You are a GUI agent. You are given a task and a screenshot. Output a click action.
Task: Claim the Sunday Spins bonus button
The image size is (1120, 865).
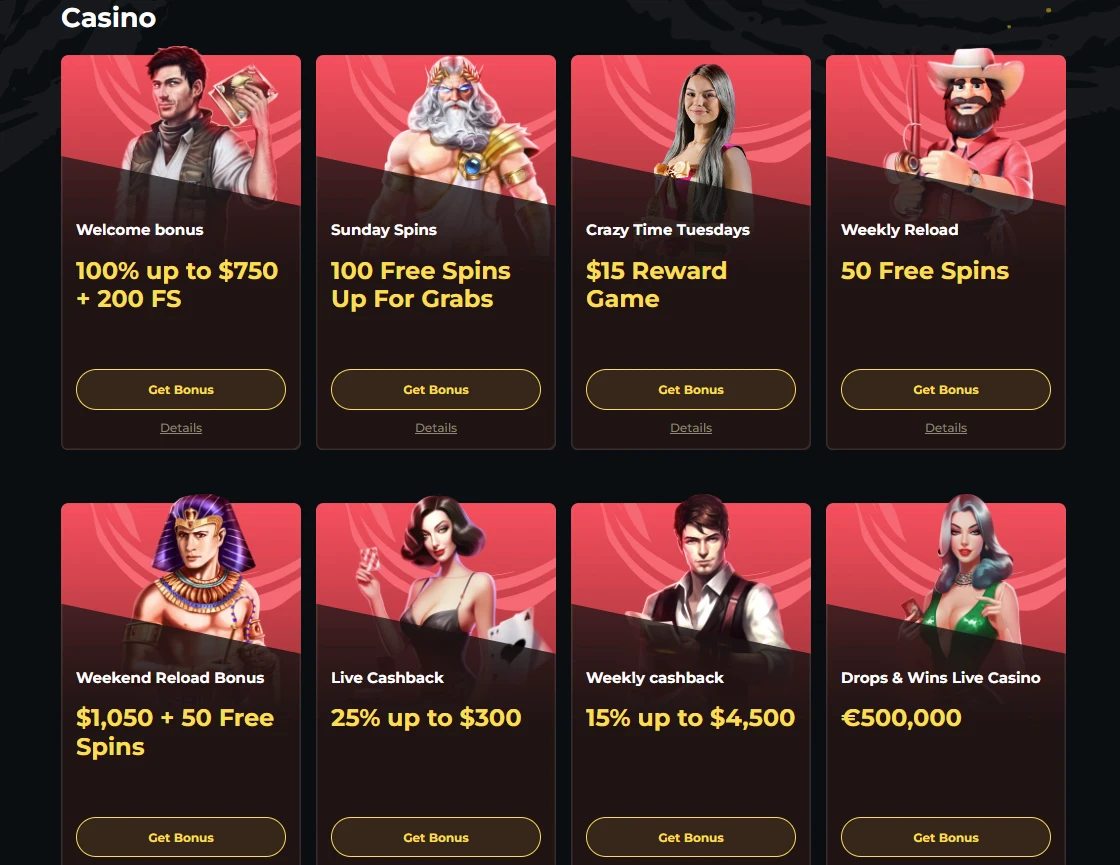pyautogui.click(x=436, y=389)
